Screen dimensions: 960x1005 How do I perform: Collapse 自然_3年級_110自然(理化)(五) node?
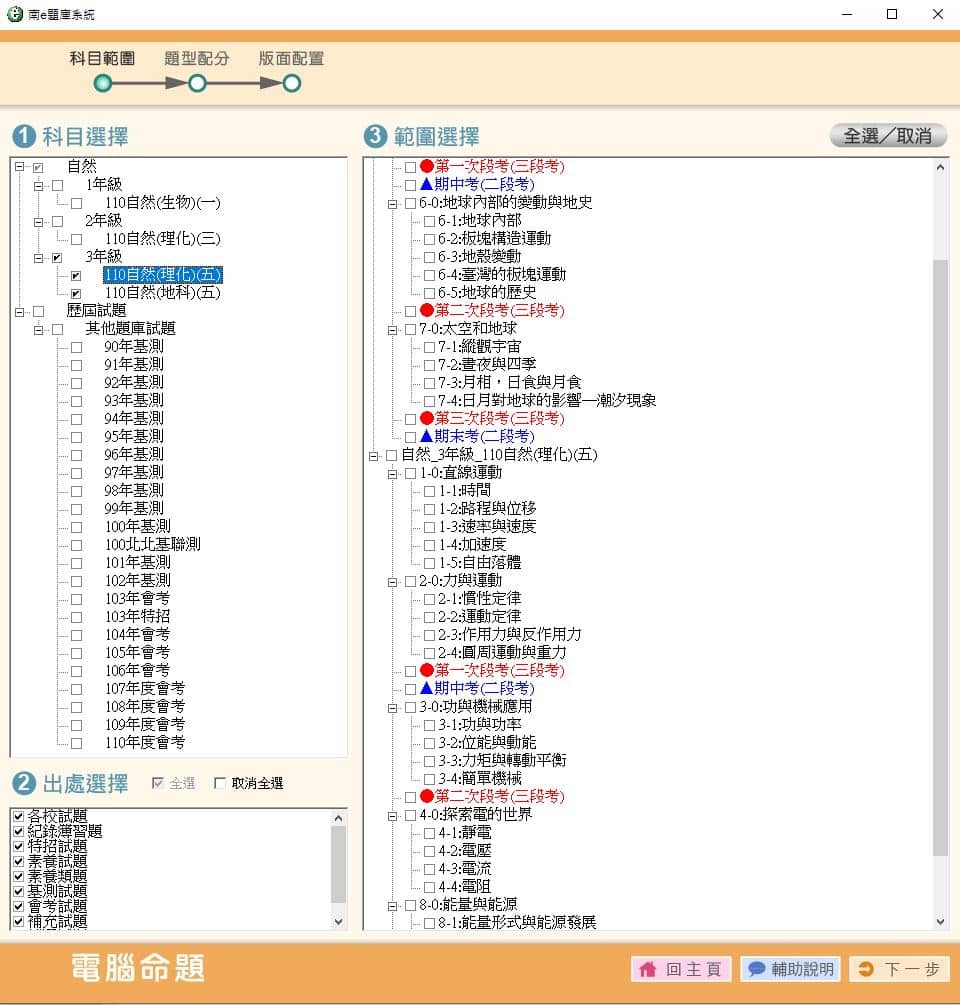[374, 456]
